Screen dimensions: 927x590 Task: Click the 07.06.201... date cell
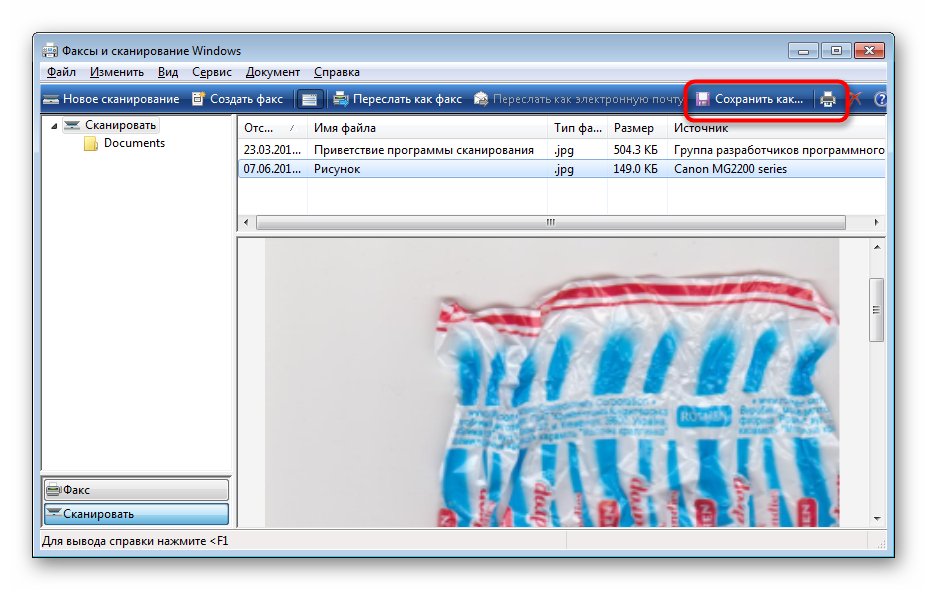point(272,169)
